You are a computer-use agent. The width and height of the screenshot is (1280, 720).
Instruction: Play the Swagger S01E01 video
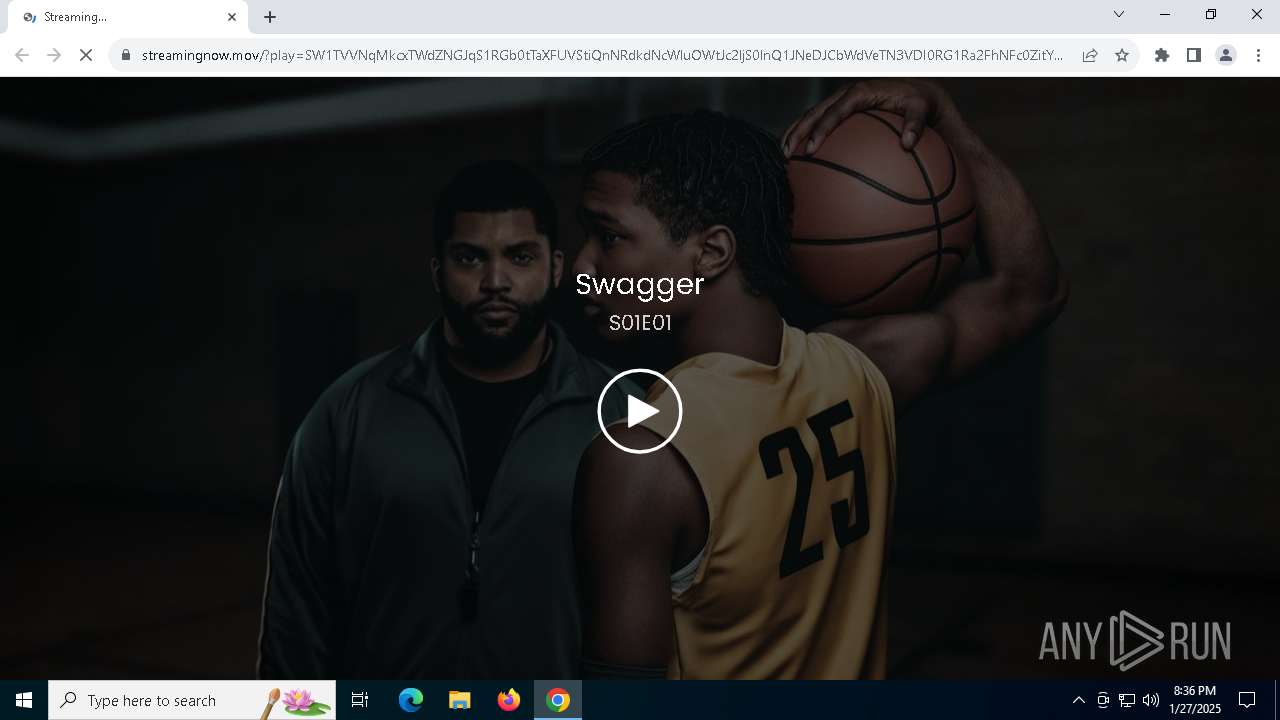(640, 411)
